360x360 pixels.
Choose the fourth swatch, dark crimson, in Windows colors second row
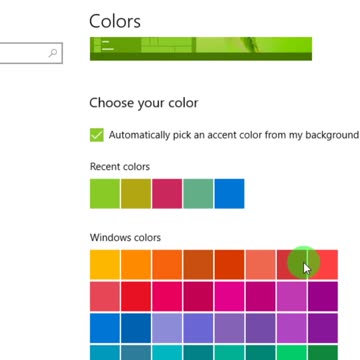[198, 296]
